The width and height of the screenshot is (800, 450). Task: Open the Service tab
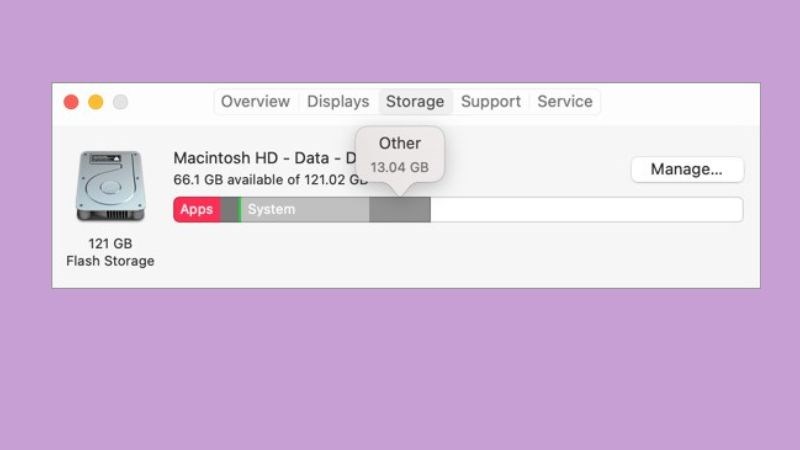[565, 102]
